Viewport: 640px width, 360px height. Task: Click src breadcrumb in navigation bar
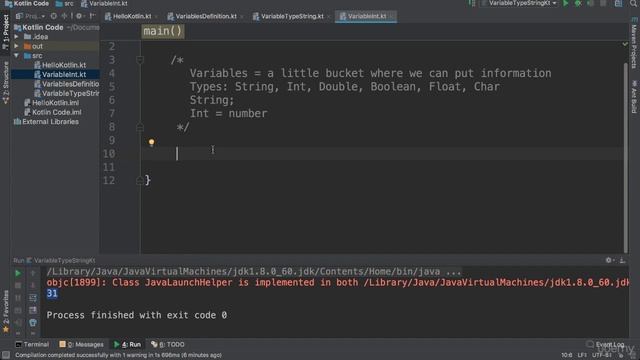[65, 3]
